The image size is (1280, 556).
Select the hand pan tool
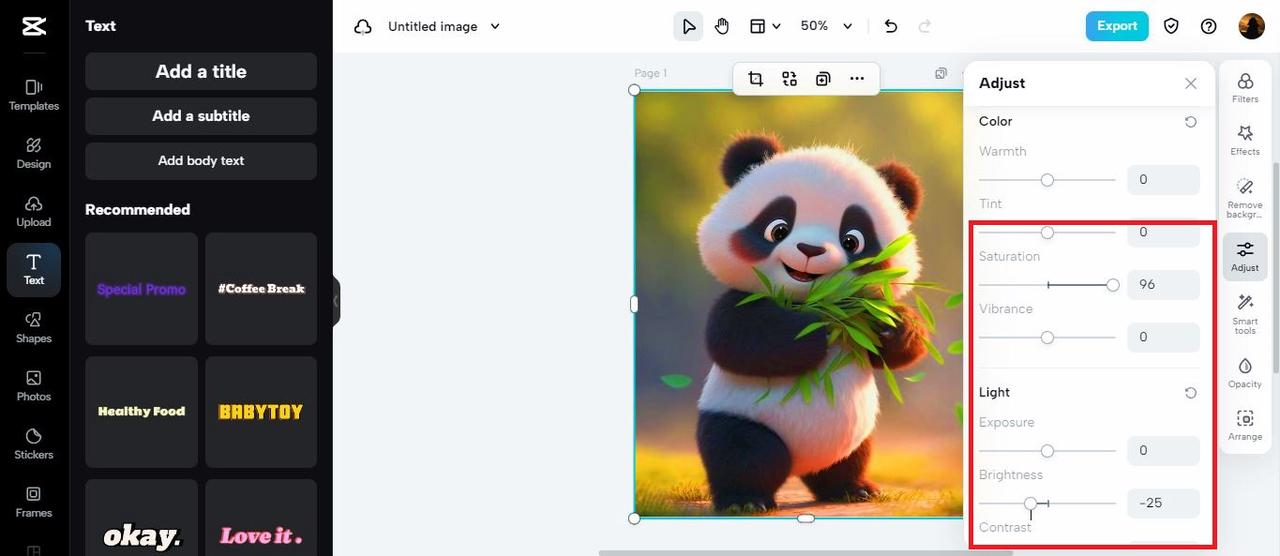pos(722,26)
